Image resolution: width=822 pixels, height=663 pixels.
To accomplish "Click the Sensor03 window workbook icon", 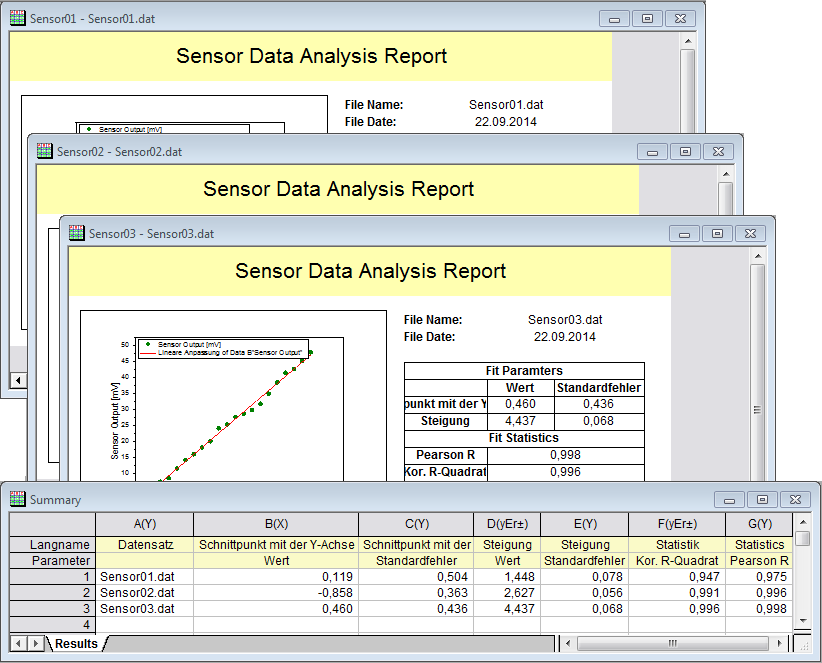I will click(77, 233).
